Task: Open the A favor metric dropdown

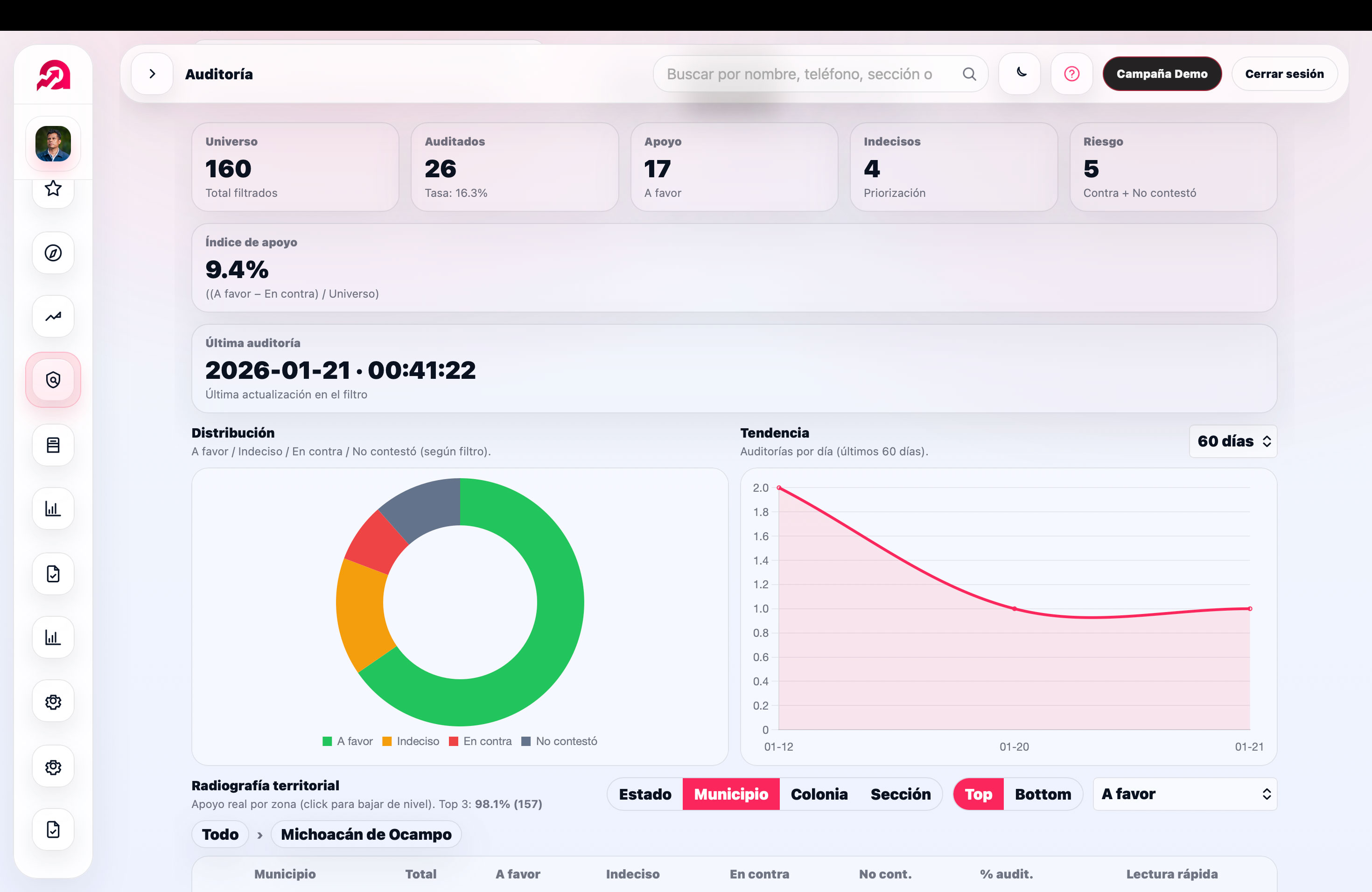Action: 1185,794
